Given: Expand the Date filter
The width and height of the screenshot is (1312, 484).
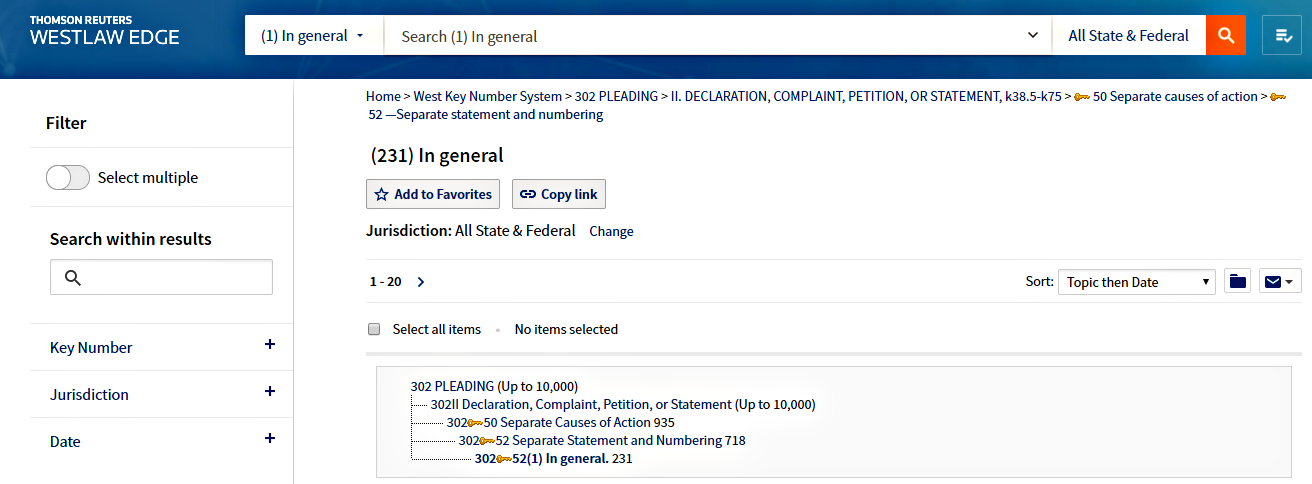Looking at the screenshot, I should tap(269, 440).
